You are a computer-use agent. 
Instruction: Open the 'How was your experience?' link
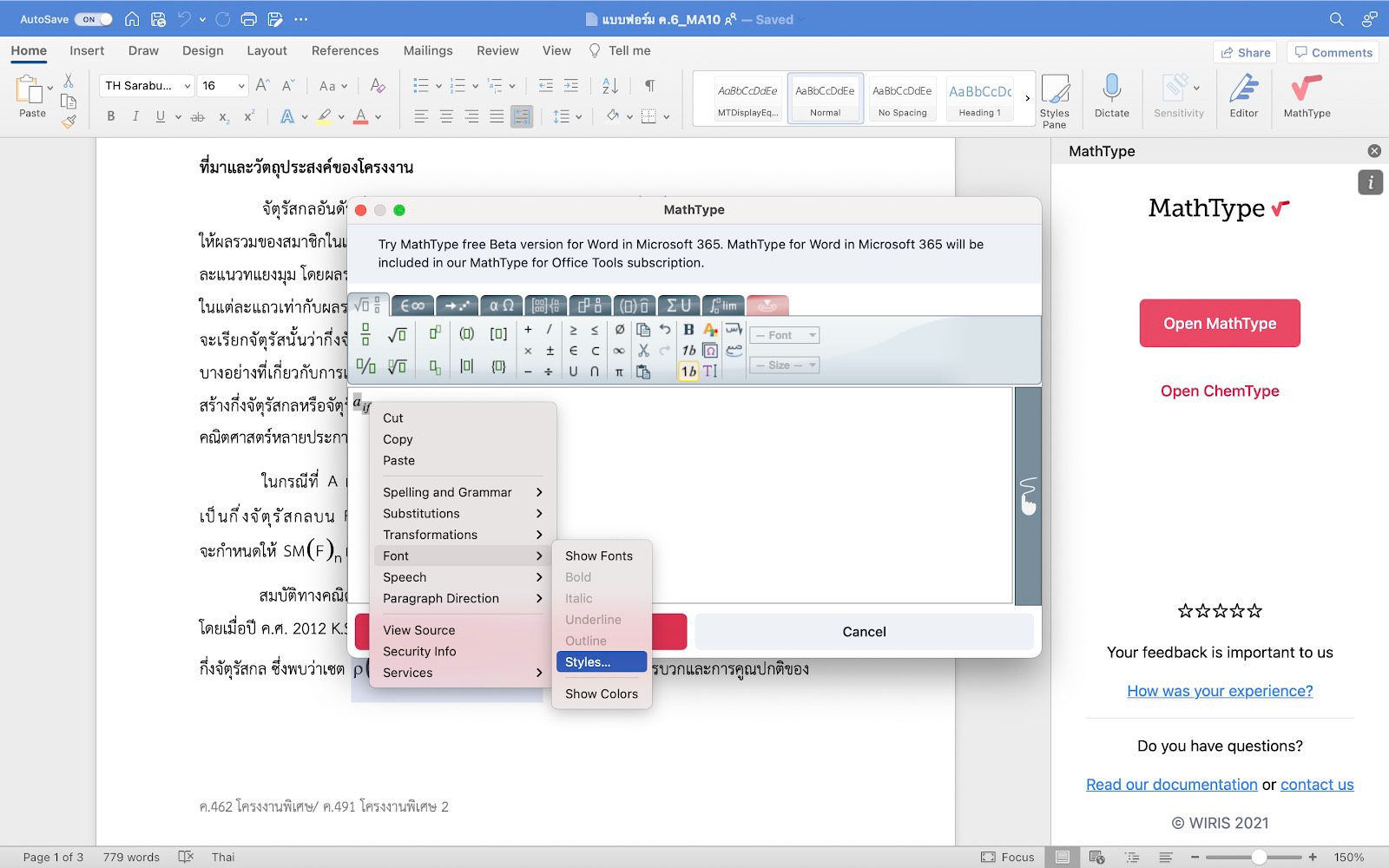pos(1220,691)
